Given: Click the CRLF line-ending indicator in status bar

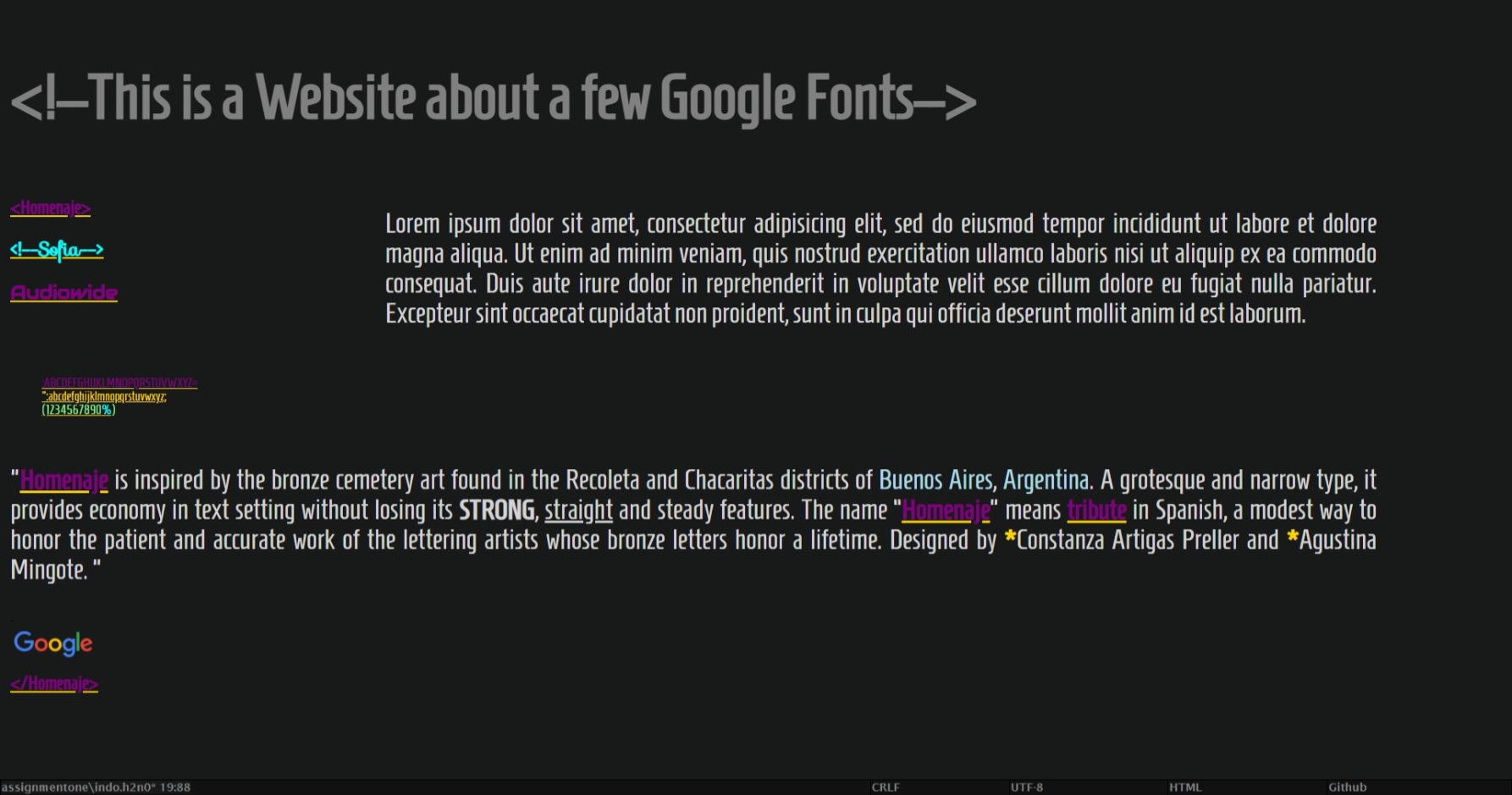Looking at the screenshot, I should coord(885,786).
